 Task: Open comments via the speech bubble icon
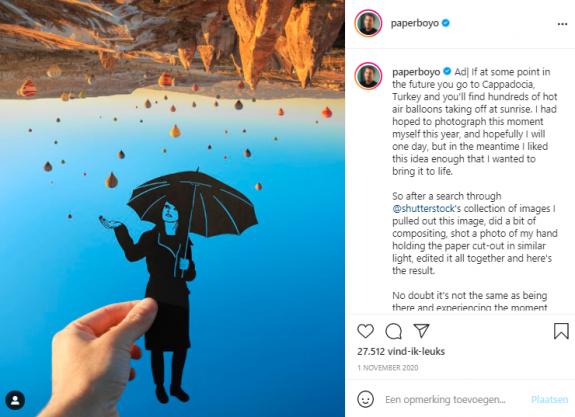click(x=394, y=331)
